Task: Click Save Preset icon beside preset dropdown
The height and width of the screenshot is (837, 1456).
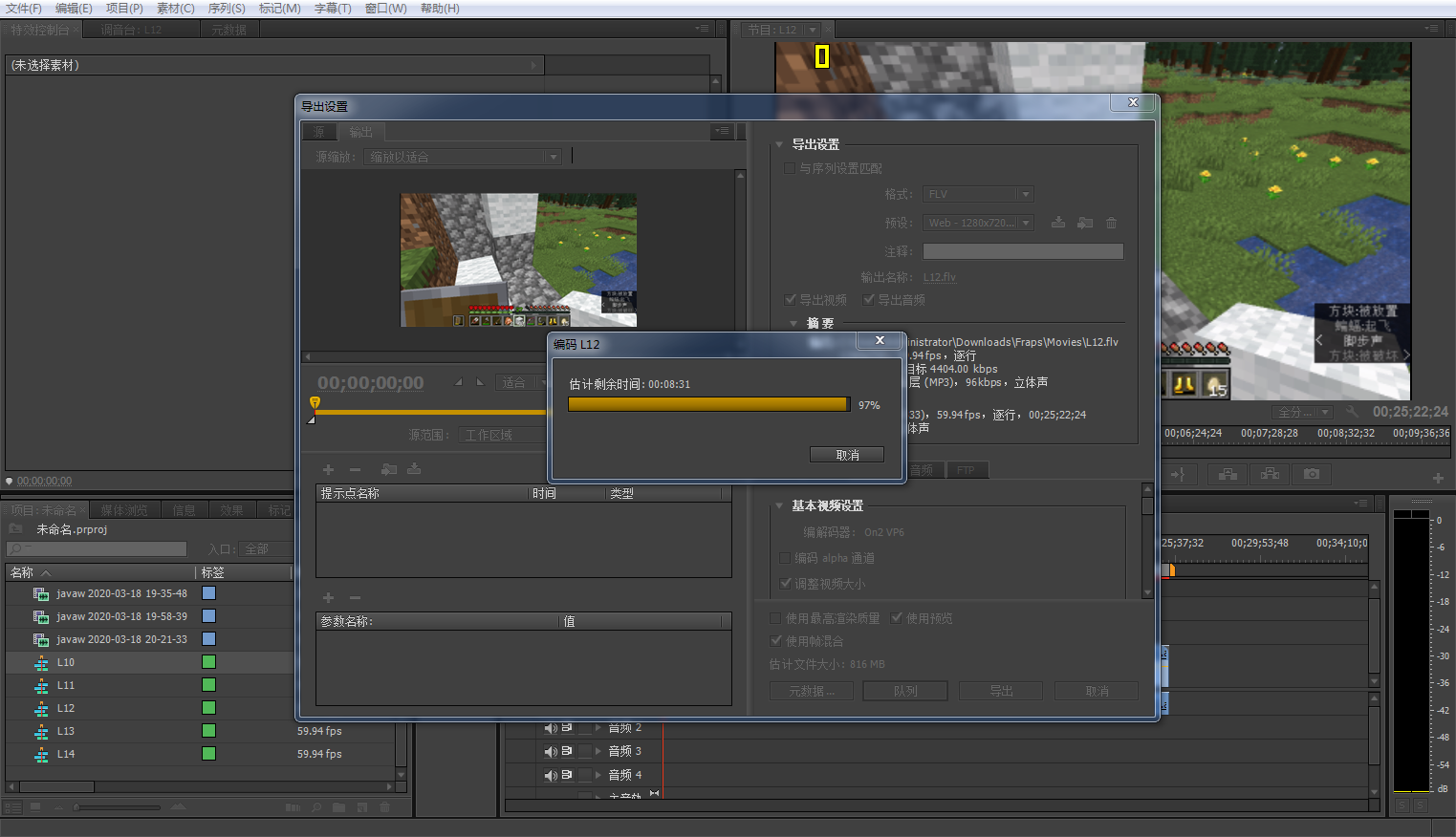Action: click(1058, 223)
